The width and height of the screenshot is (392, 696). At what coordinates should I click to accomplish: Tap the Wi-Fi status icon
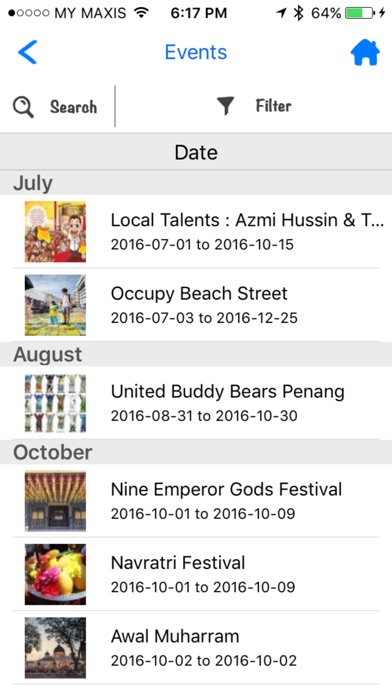tap(141, 13)
